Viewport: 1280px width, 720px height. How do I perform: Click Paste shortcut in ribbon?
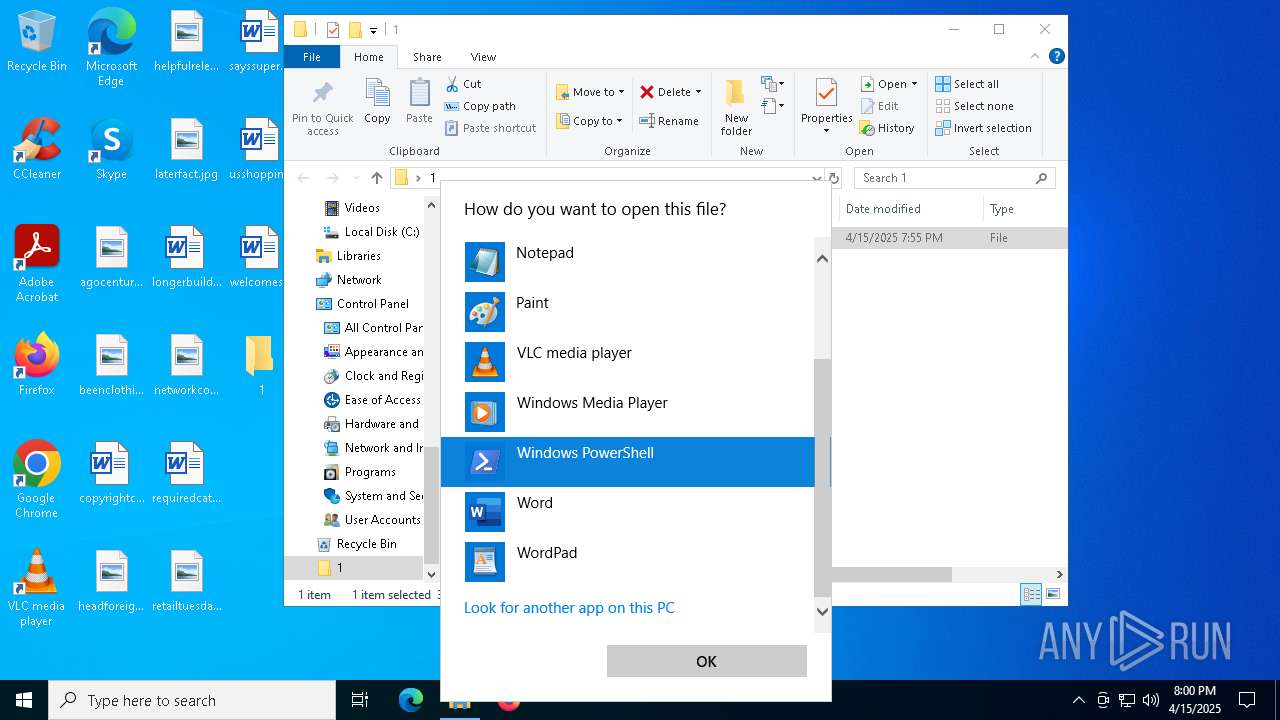(491, 128)
